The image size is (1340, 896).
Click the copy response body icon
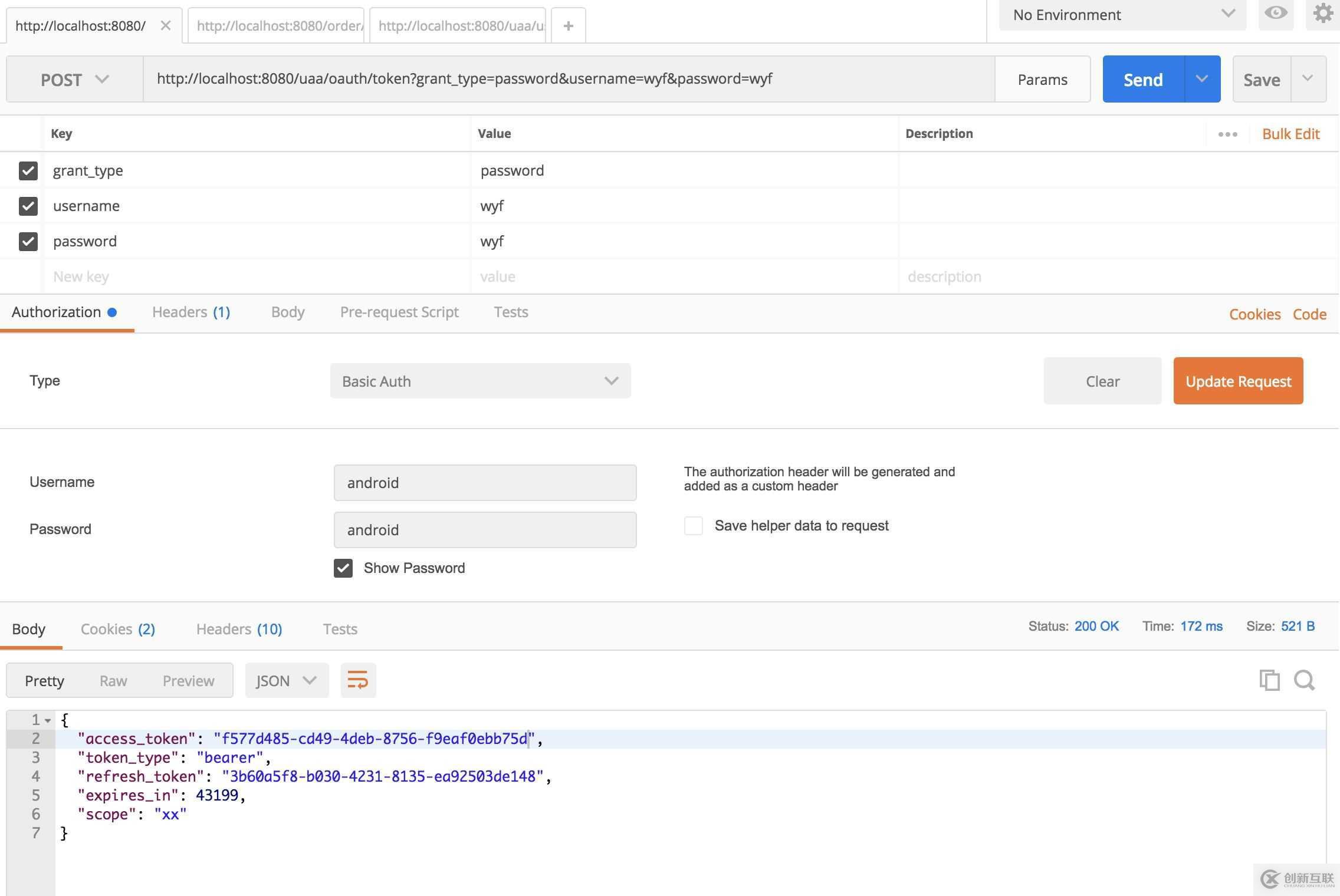coord(1270,680)
